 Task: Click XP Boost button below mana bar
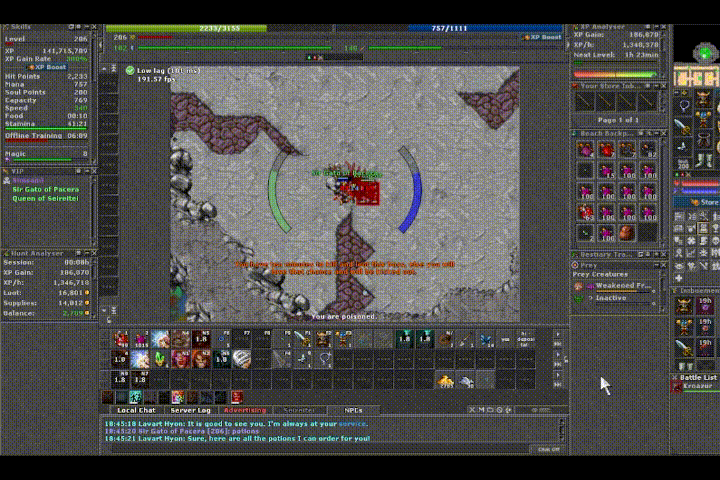(x=542, y=37)
